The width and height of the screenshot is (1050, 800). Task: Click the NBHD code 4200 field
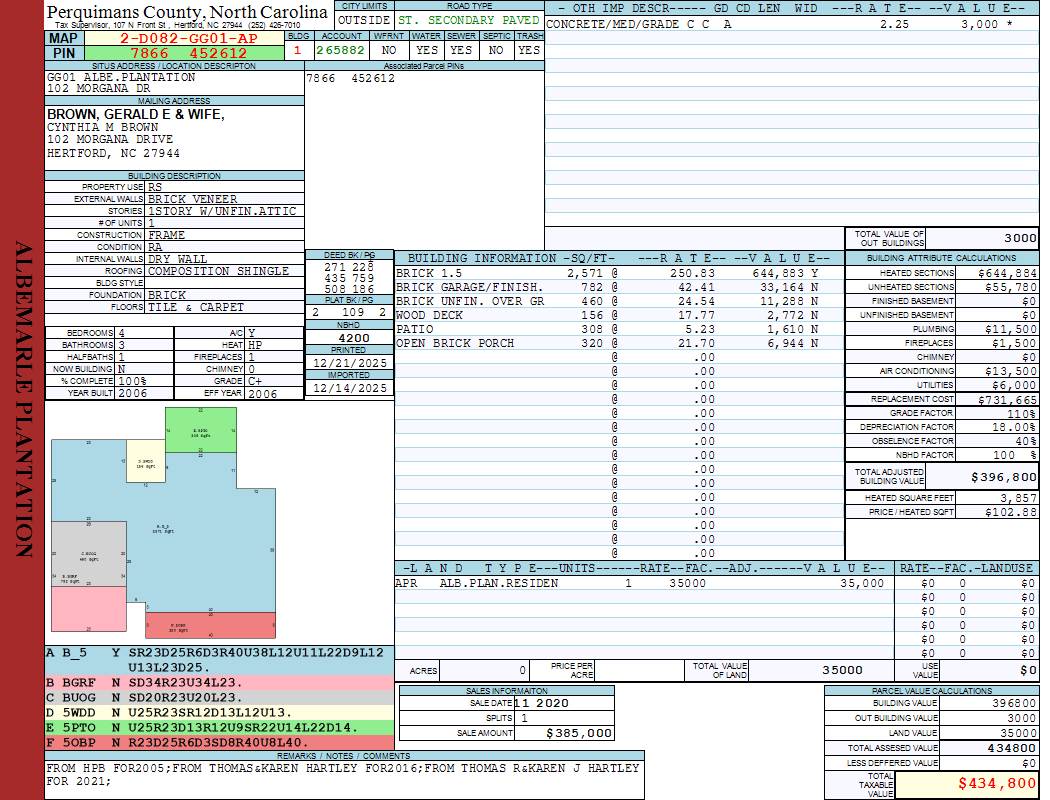[350, 339]
